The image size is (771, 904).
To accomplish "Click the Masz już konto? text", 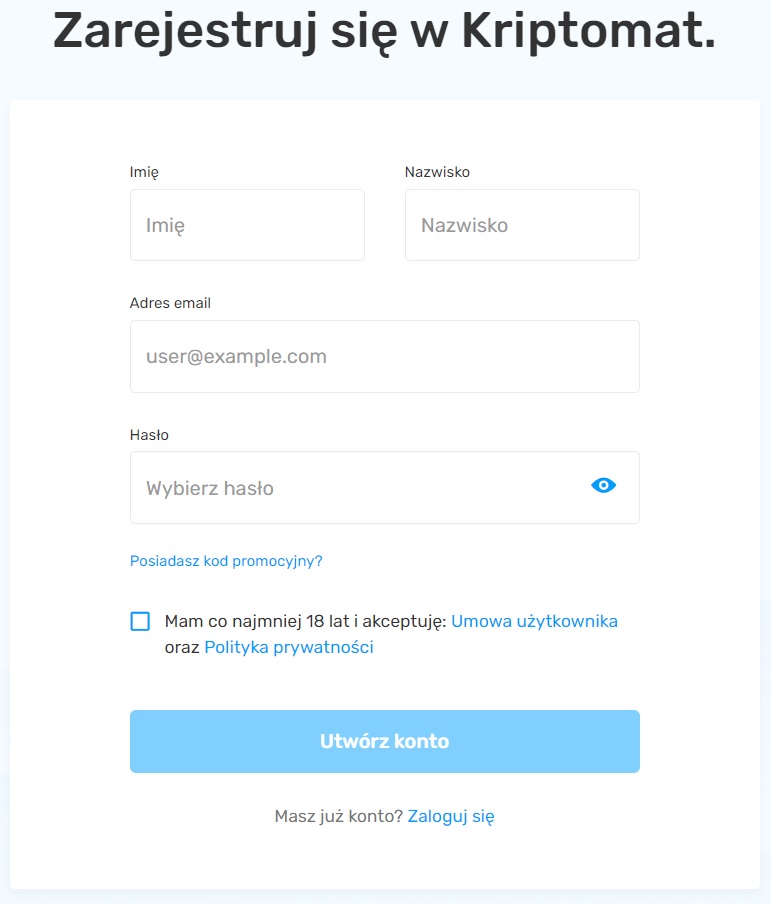I will click(x=338, y=816).
